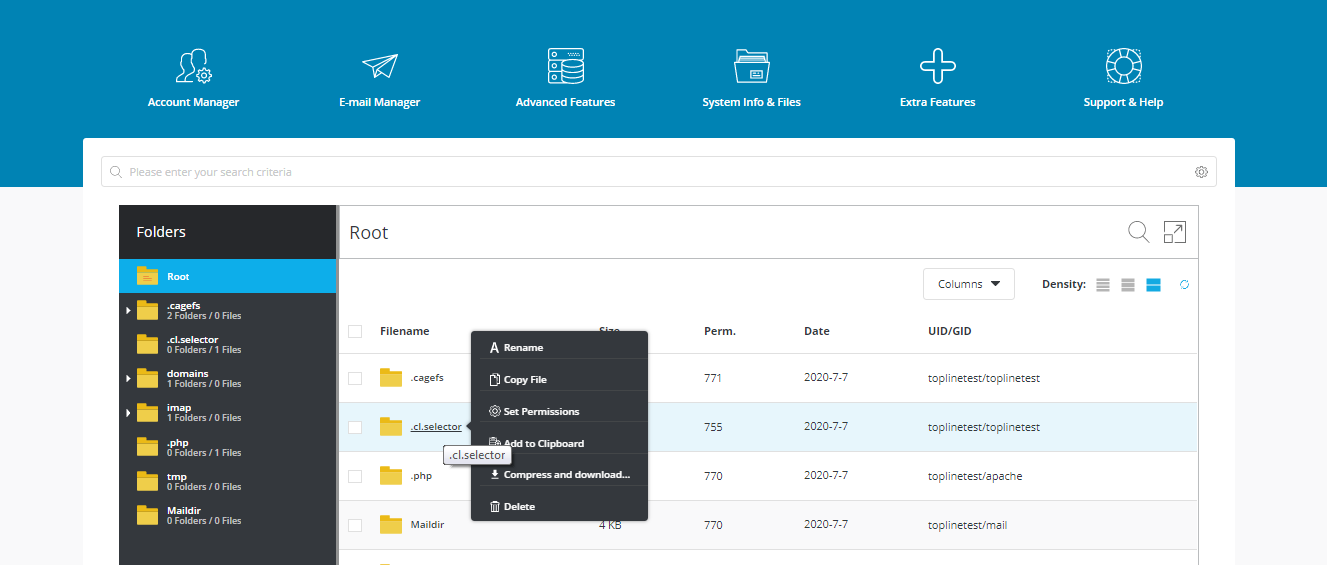Open System Info & Files folder icon
The width and height of the screenshot is (1327, 565).
click(x=751, y=66)
